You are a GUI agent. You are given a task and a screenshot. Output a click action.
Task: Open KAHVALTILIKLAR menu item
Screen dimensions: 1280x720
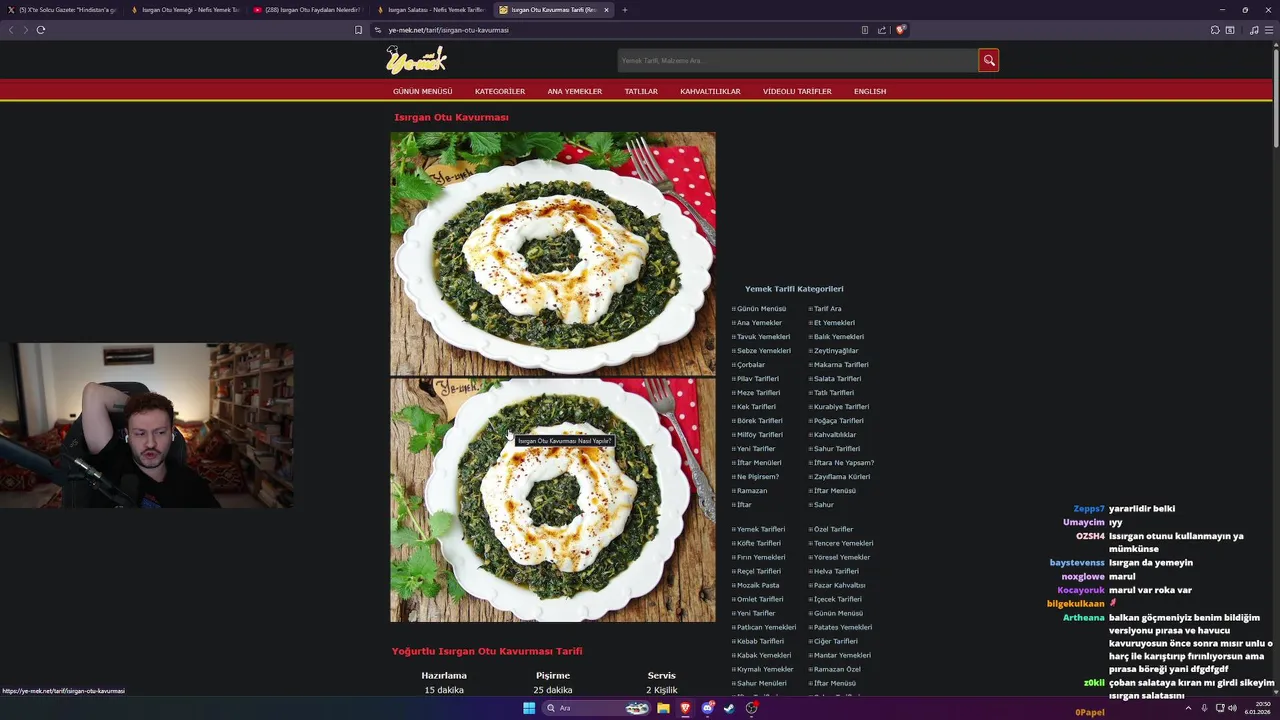point(710,91)
